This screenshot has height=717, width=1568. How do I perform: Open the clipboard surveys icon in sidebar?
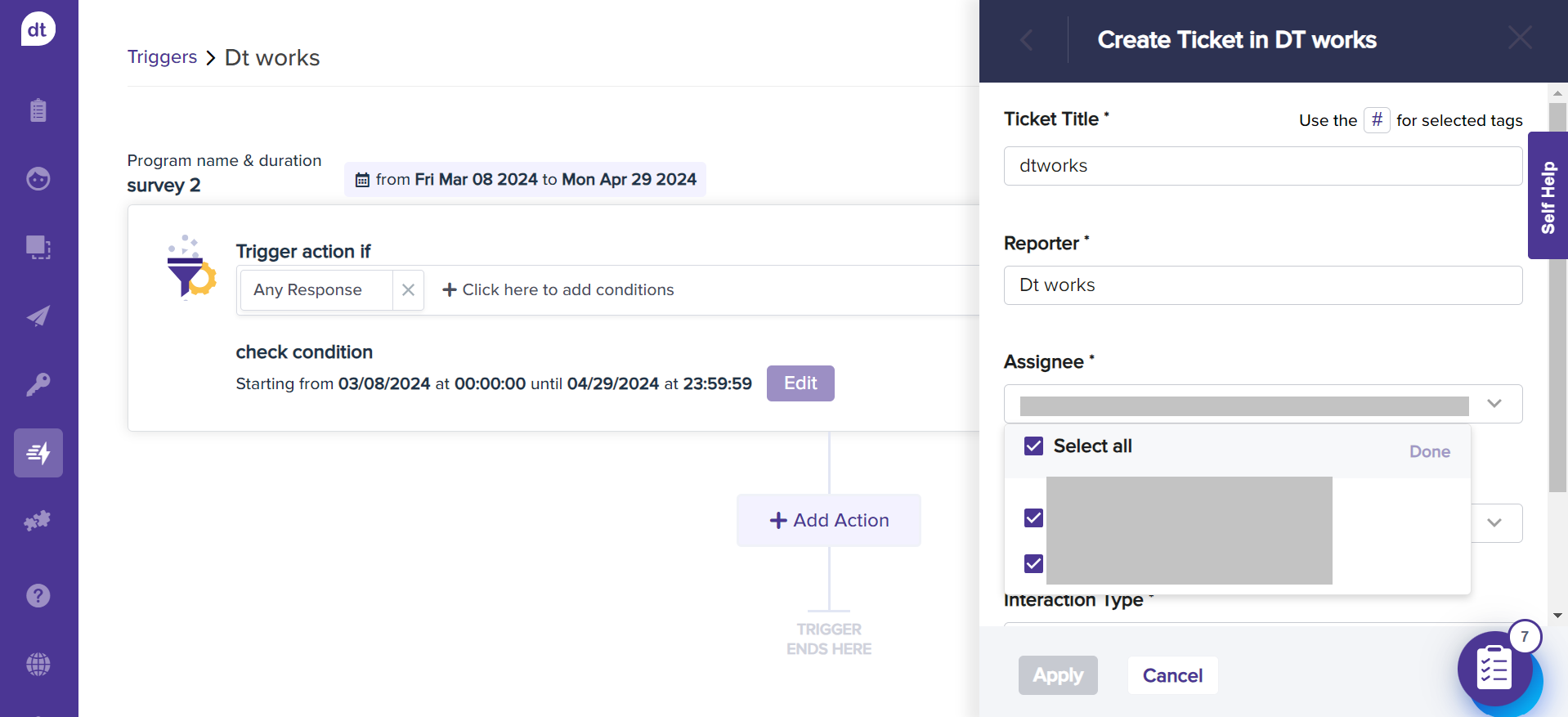38,110
